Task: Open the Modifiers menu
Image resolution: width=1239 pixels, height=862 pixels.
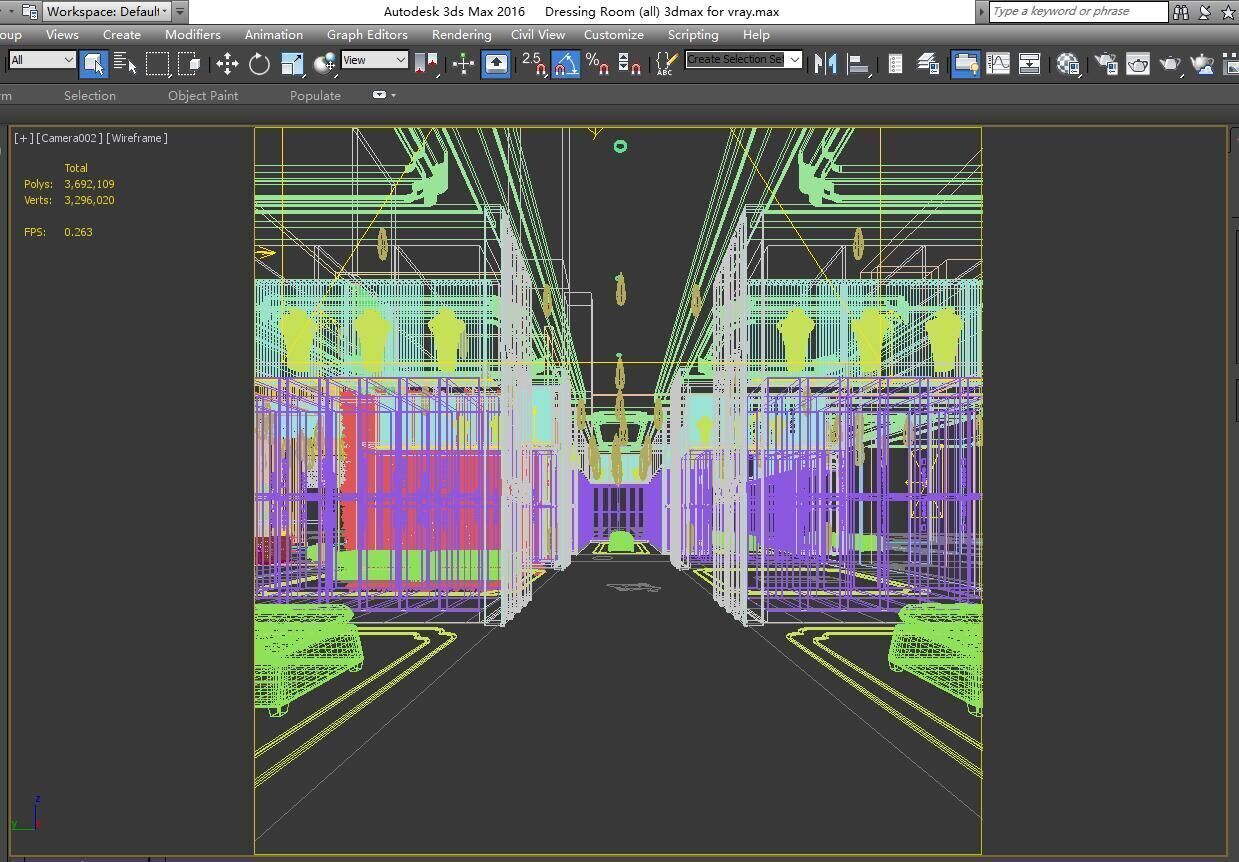Action: pyautogui.click(x=193, y=35)
